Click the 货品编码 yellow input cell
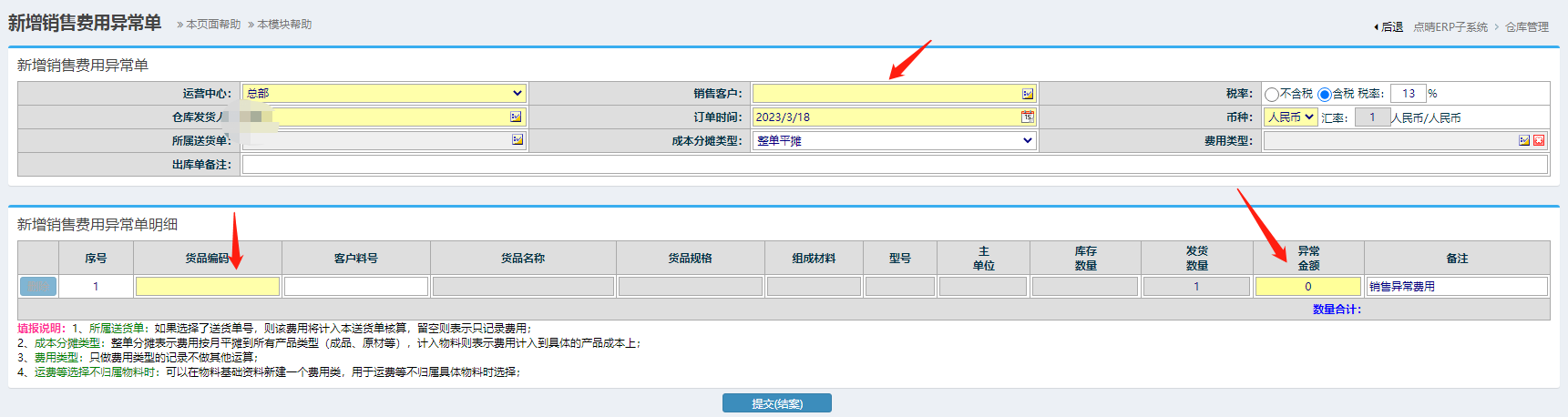Screen dimensions: 1568x417 (x=208, y=286)
